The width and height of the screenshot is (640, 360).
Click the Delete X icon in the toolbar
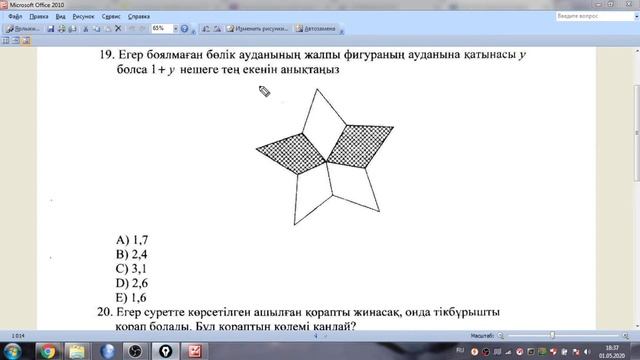click(x=118, y=28)
